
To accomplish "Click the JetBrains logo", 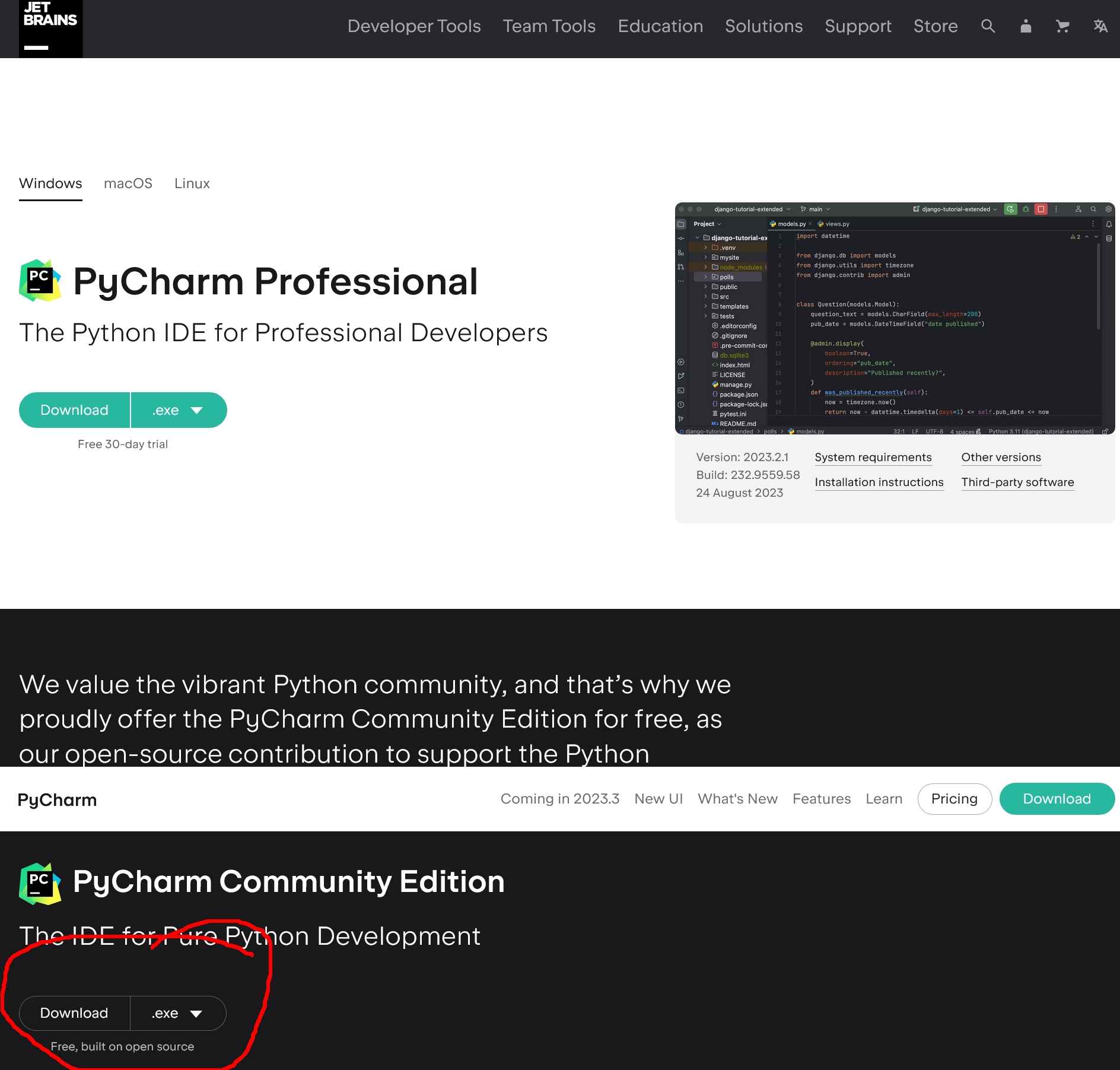I will click(x=50, y=28).
